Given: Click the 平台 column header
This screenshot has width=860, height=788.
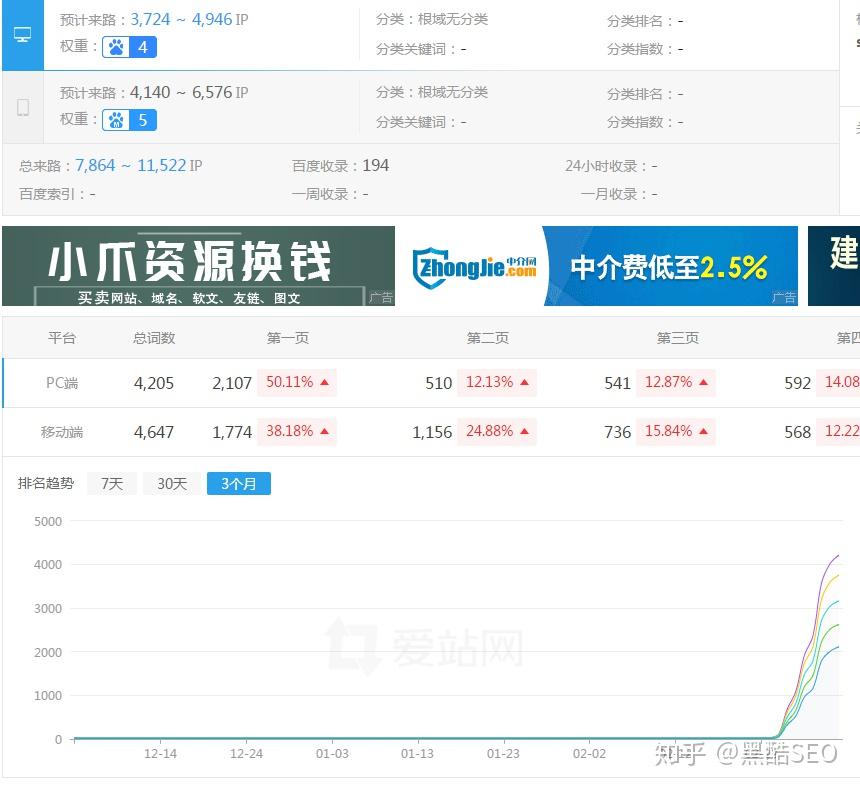Looking at the screenshot, I should click(61, 338).
